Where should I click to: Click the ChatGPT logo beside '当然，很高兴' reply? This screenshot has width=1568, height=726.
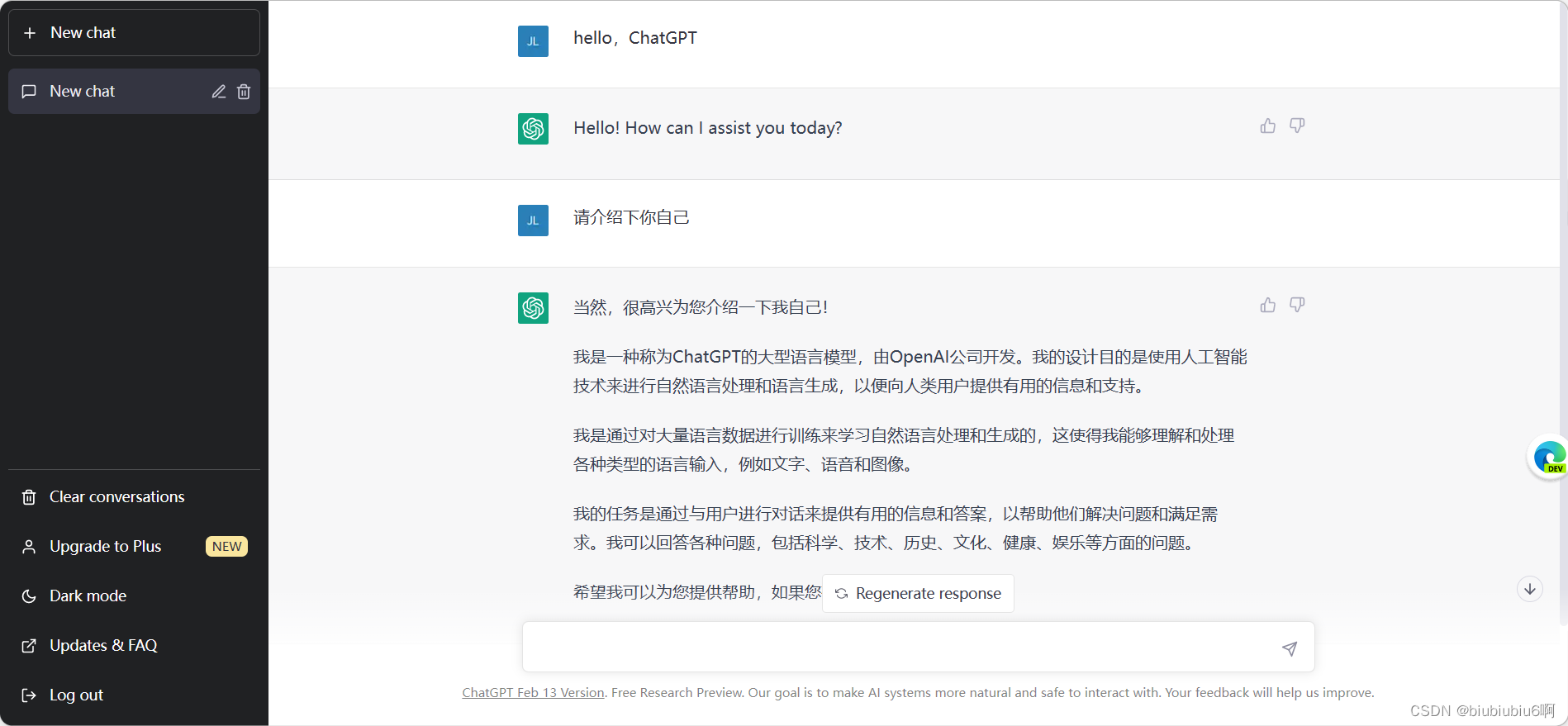coord(533,308)
